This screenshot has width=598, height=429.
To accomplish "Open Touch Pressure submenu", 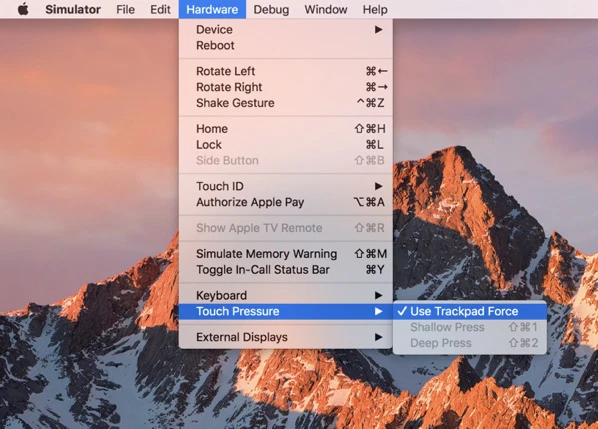I will (x=286, y=312).
